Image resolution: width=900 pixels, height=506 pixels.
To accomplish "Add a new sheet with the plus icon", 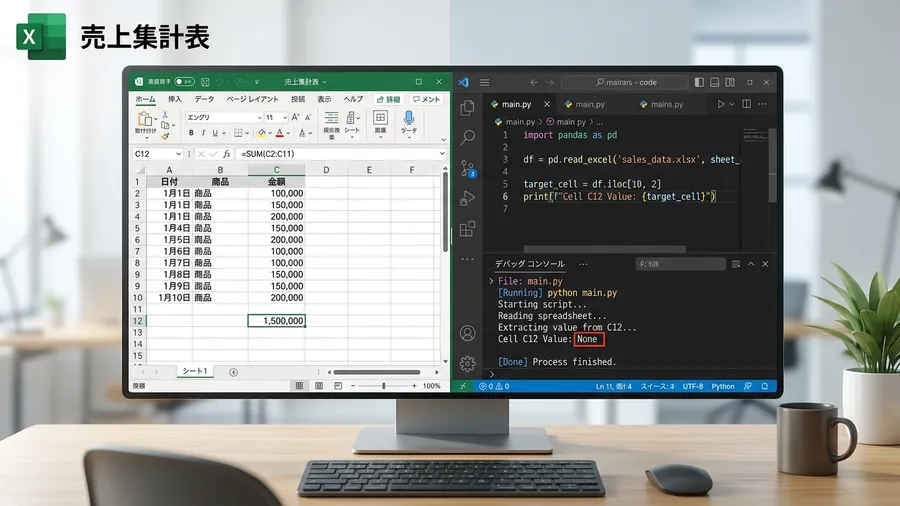I will pyautogui.click(x=234, y=372).
